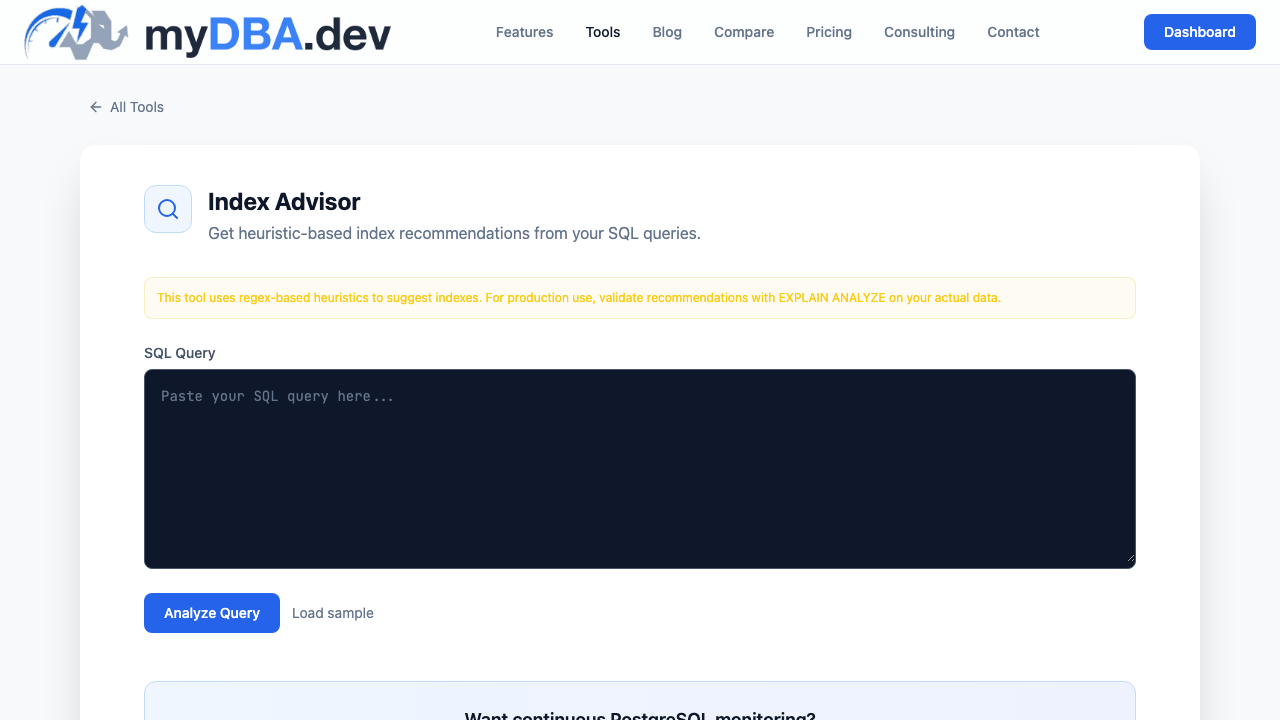
Task: Focus the SQL Query text area
Action: click(640, 469)
